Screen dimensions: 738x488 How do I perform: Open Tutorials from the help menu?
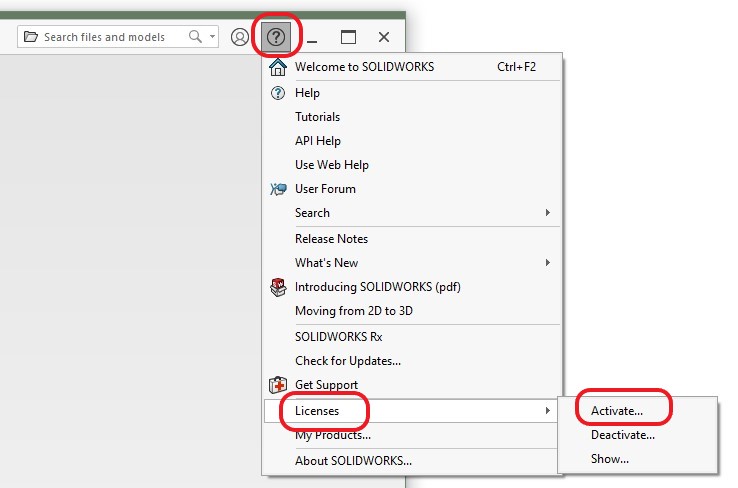click(412, 117)
